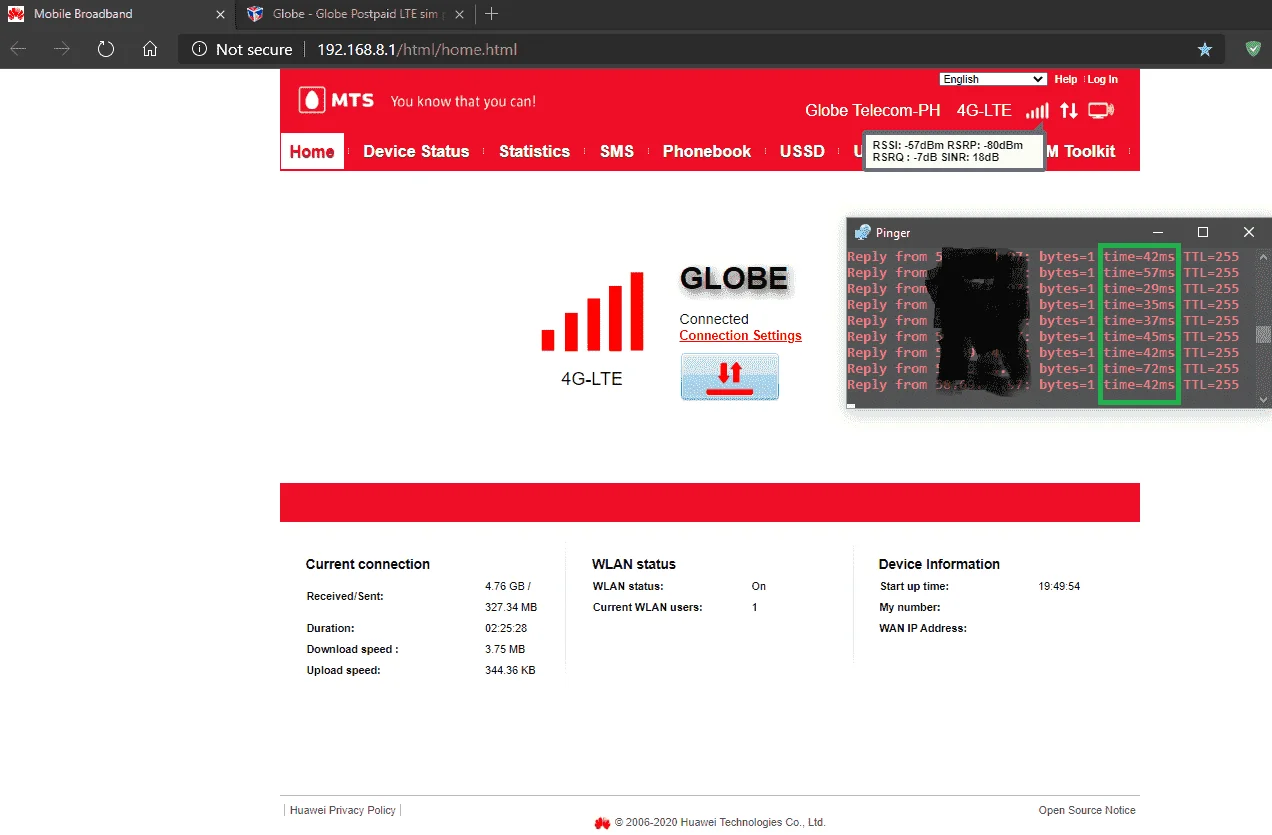Open the green shield extension icon

tap(1253, 49)
